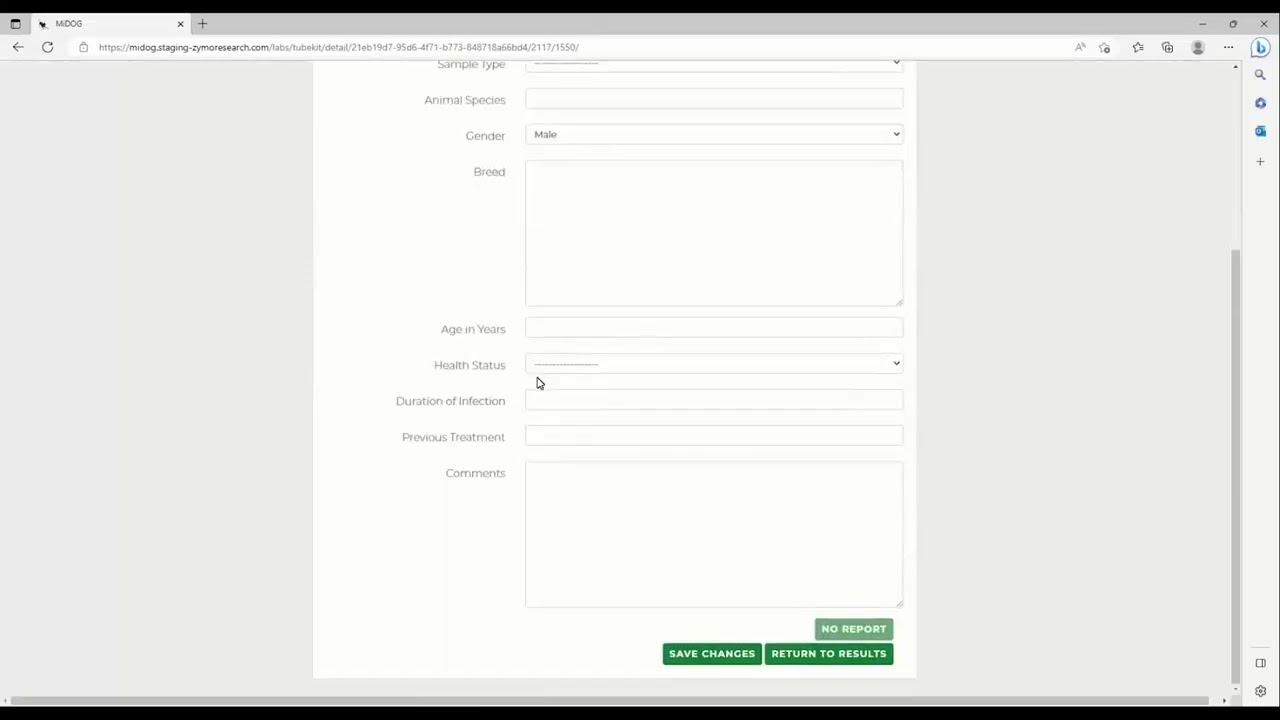
Task: Select the MiDOG browser tab
Action: point(110,23)
